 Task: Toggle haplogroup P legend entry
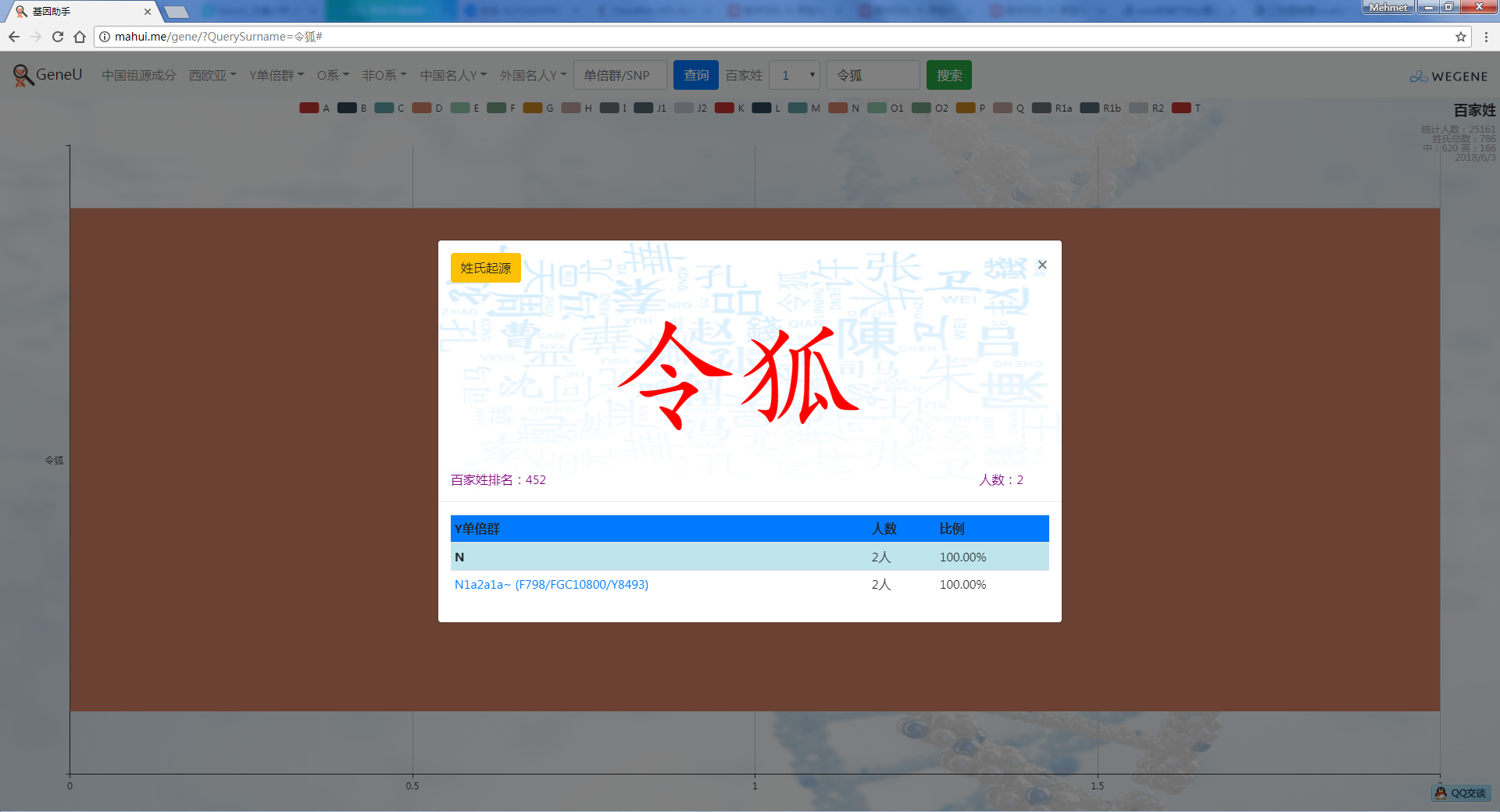tap(971, 108)
